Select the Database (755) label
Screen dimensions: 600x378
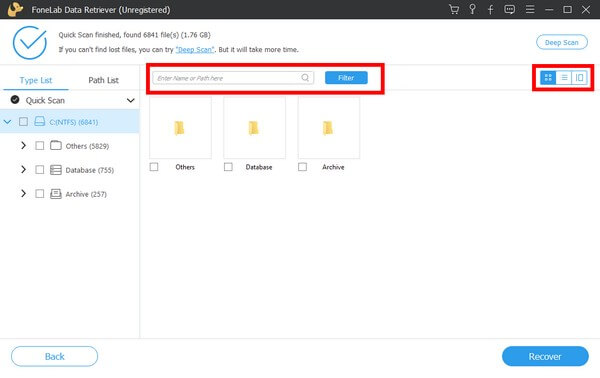coord(90,170)
